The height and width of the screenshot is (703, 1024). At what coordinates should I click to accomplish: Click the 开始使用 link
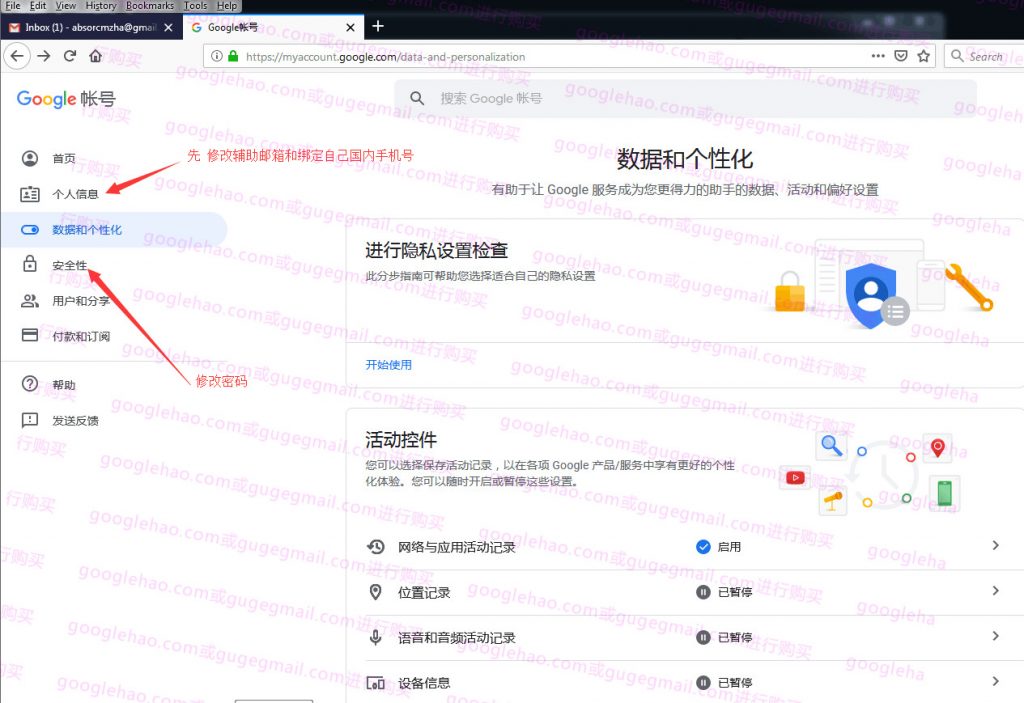click(389, 365)
